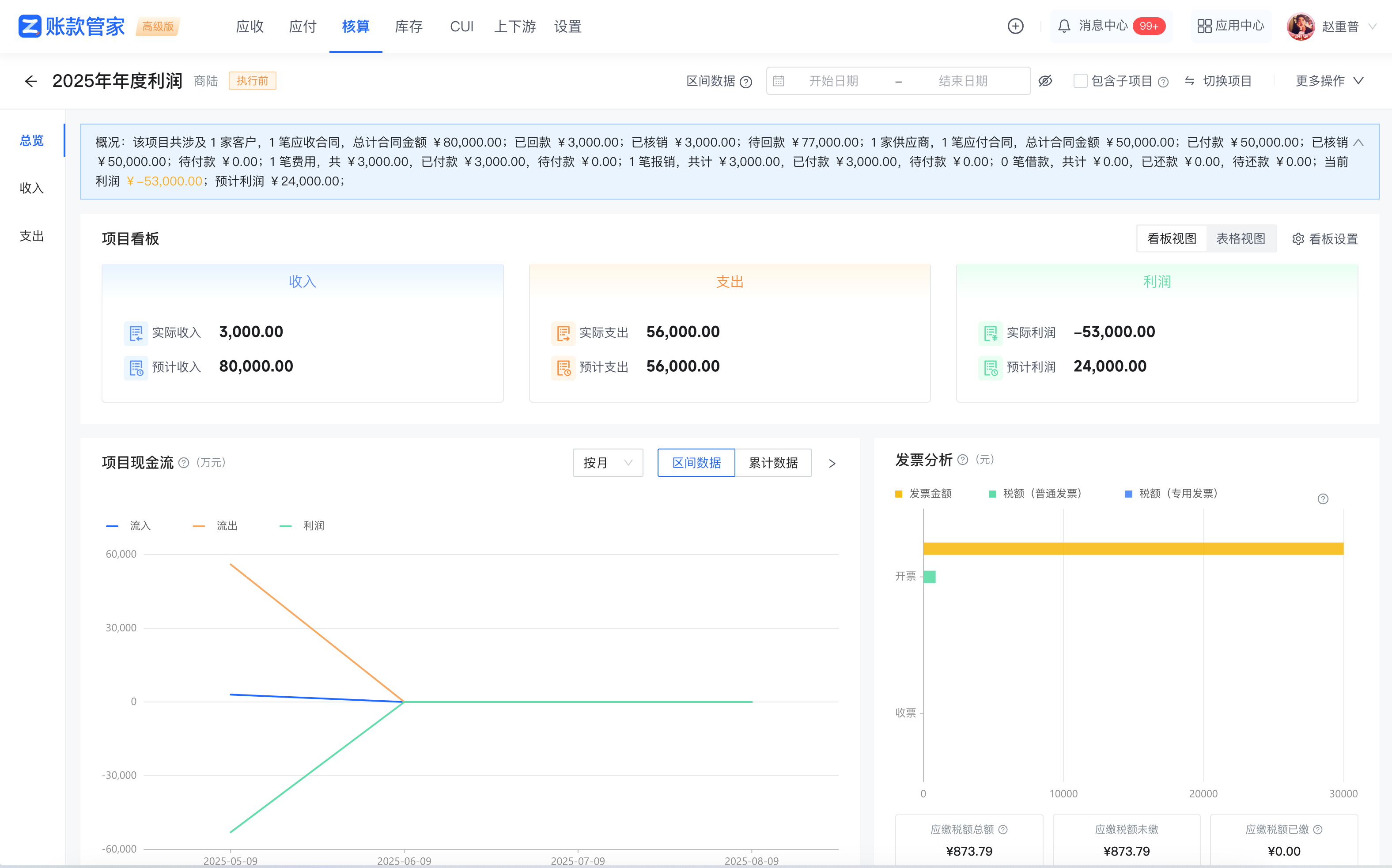The height and width of the screenshot is (868, 1392).
Task: Click the 高级版 badge
Action: tap(158, 26)
